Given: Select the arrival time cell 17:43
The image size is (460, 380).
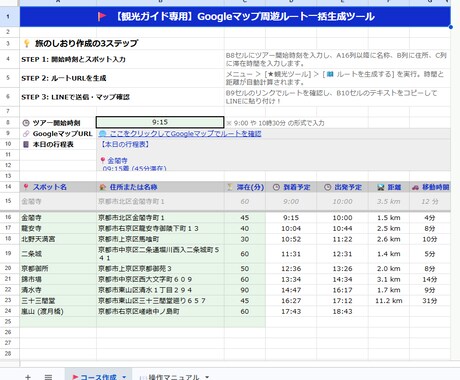Looking at the screenshot, I should tap(291, 311).
